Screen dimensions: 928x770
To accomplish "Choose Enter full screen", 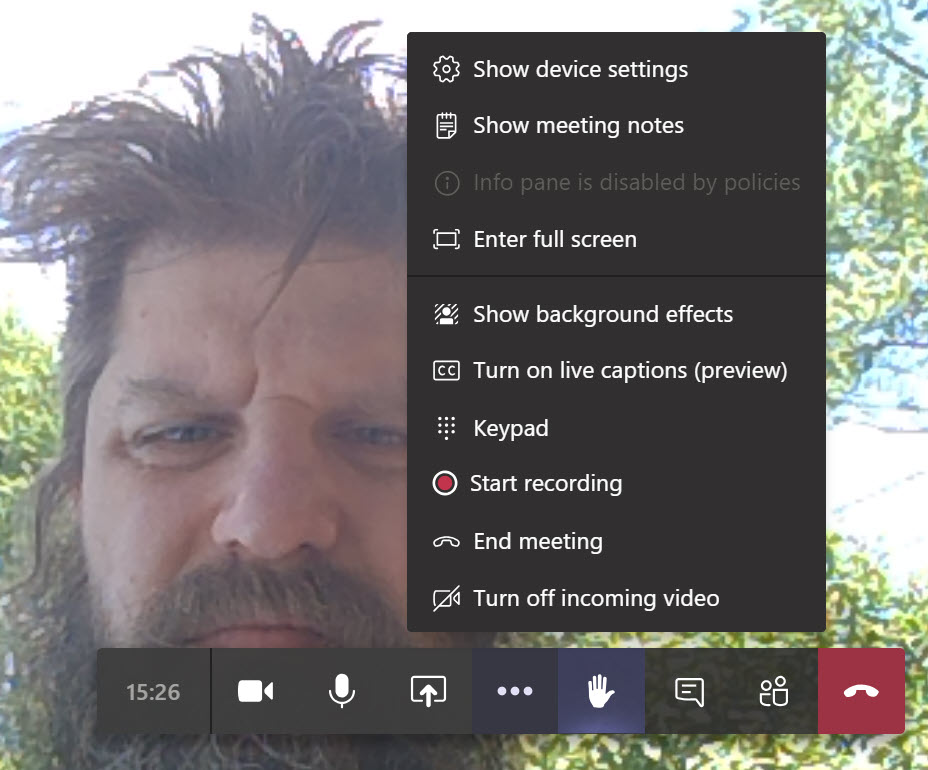I will tap(555, 239).
